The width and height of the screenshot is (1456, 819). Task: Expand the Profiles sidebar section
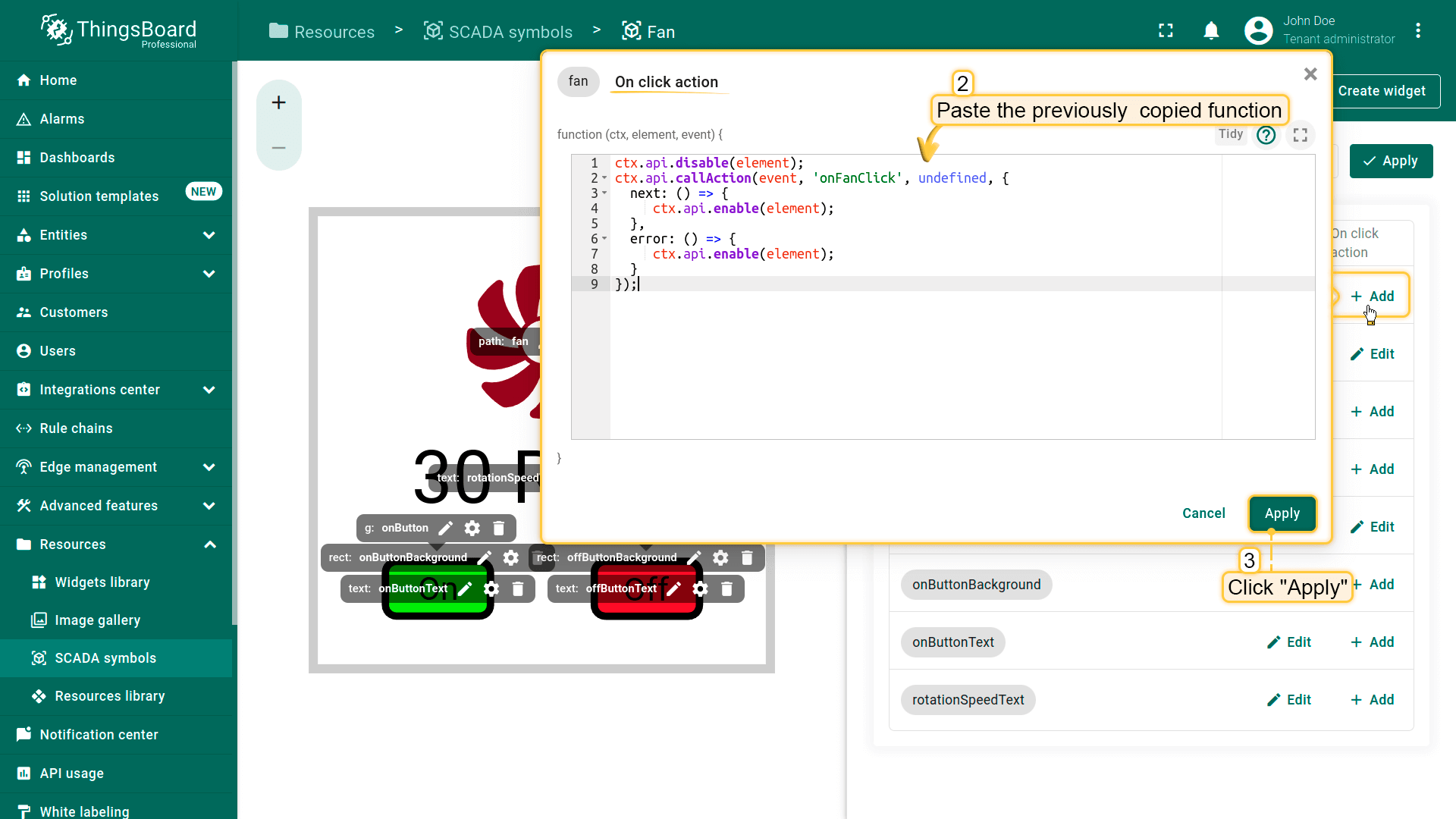tap(209, 274)
